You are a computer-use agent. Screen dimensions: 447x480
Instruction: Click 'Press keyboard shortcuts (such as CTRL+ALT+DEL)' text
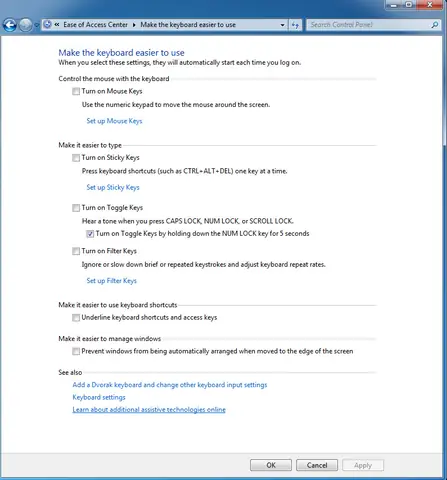coord(184,171)
